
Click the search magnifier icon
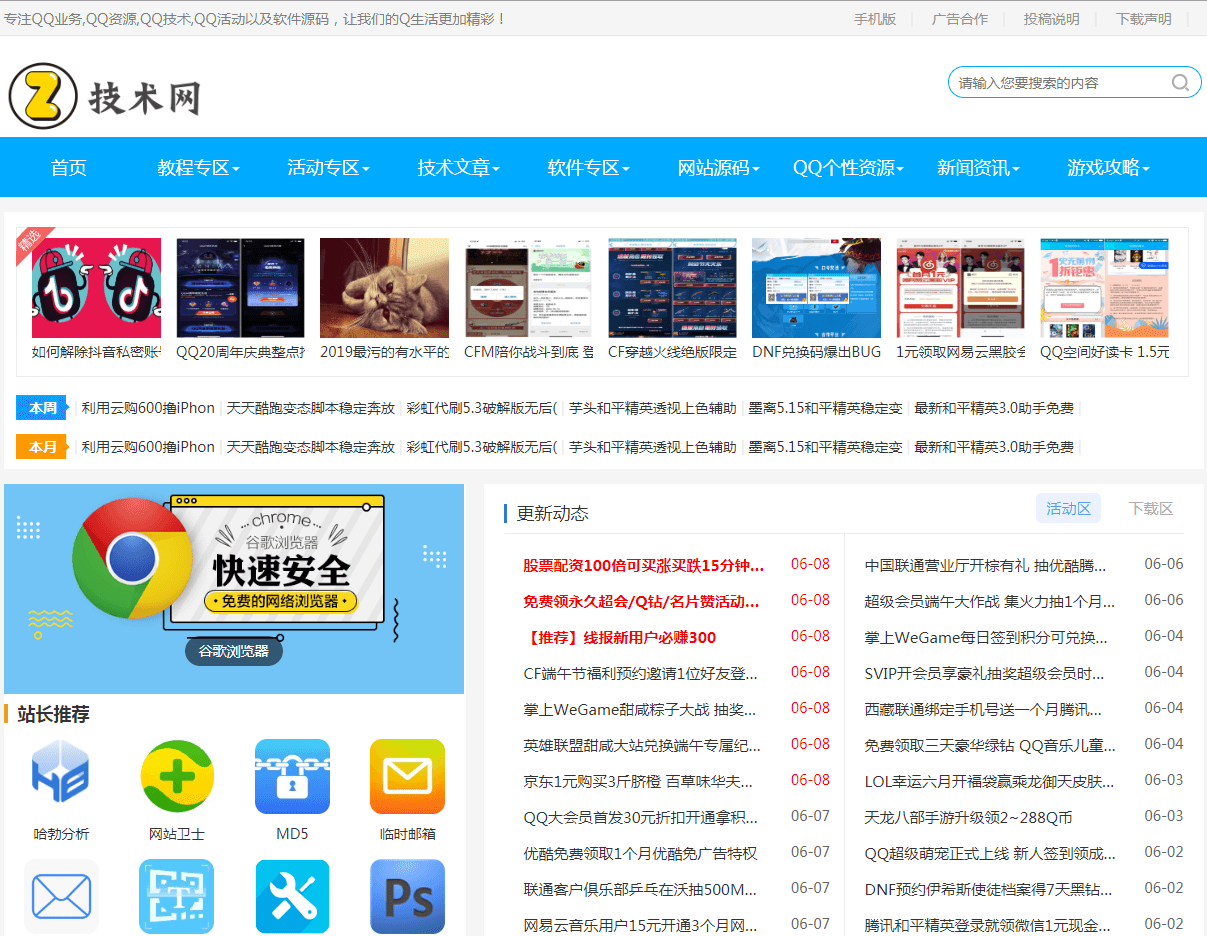(1180, 82)
